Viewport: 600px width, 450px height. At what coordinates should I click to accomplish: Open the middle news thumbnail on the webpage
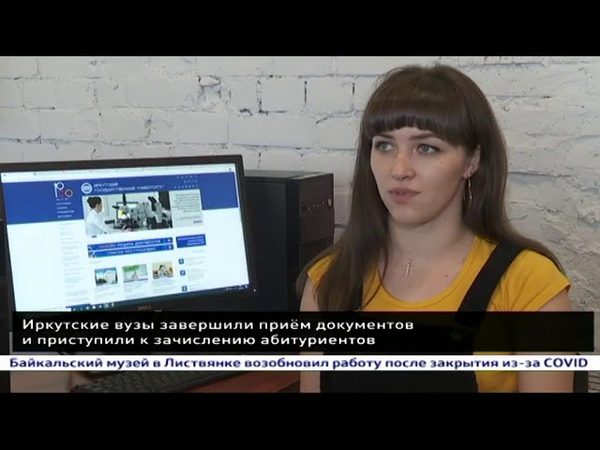coord(133,272)
